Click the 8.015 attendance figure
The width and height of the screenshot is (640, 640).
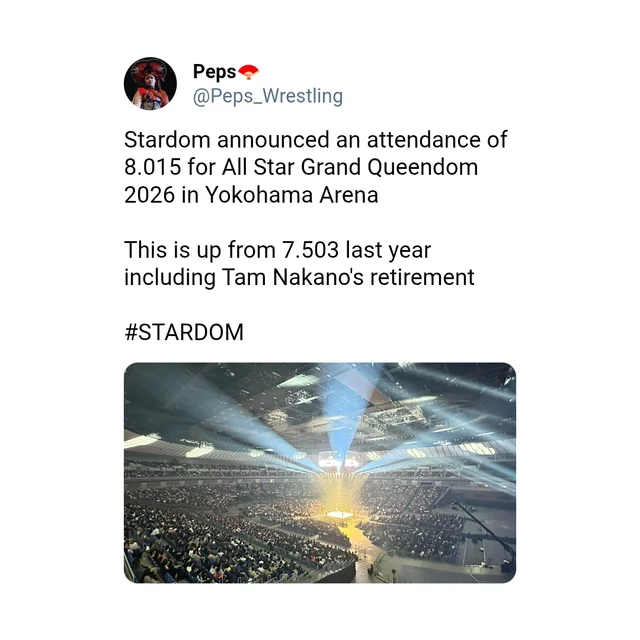[153, 167]
